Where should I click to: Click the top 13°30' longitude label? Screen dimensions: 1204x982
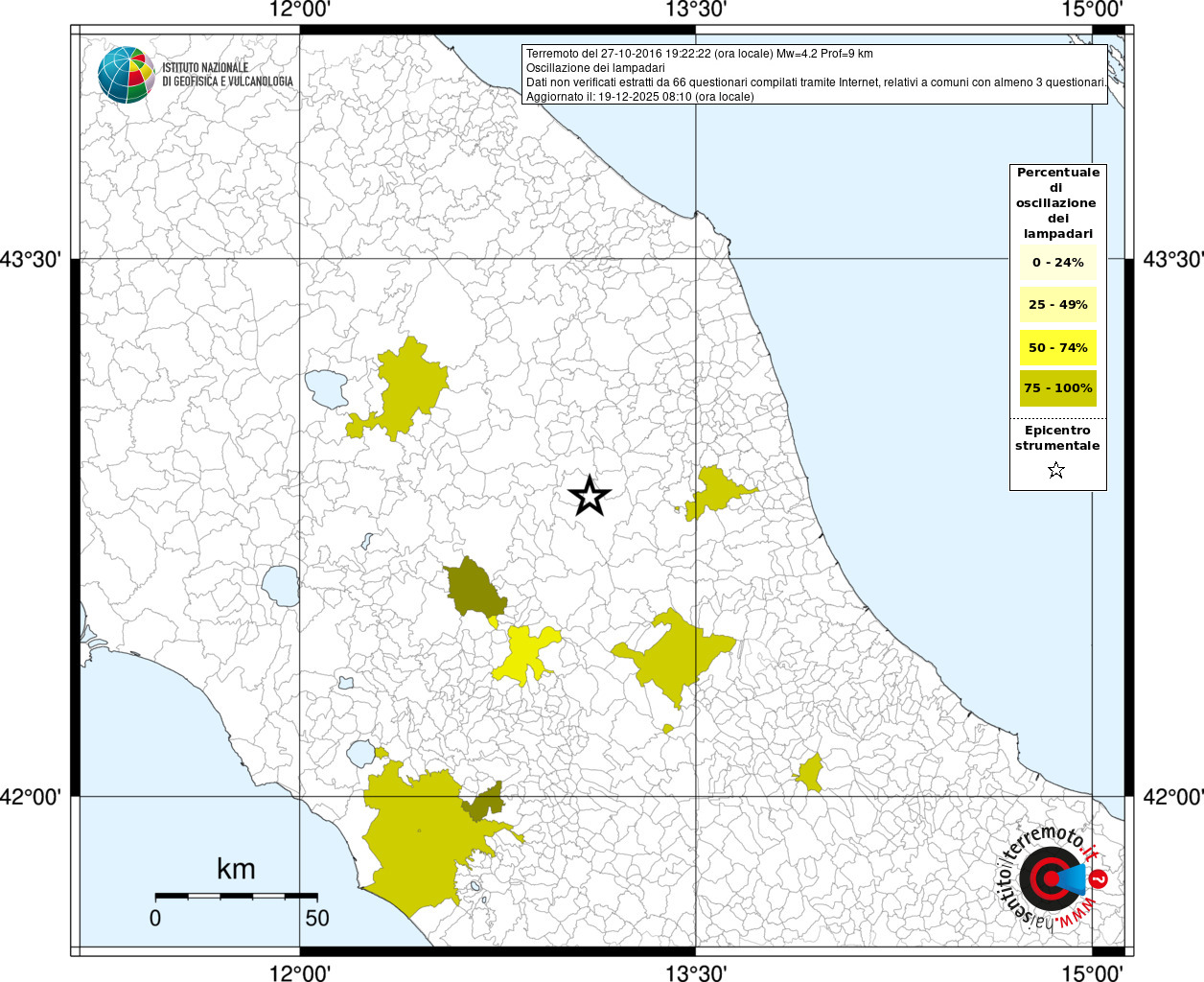pyautogui.click(x=696, y=10)
